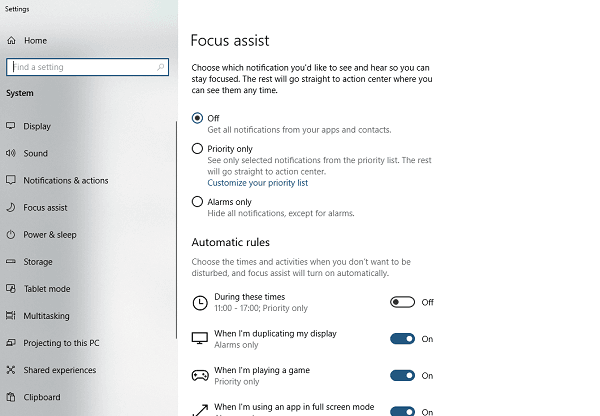600x416 pixels.
Task: Click the Find a setting search box
Action: [87, 67]
